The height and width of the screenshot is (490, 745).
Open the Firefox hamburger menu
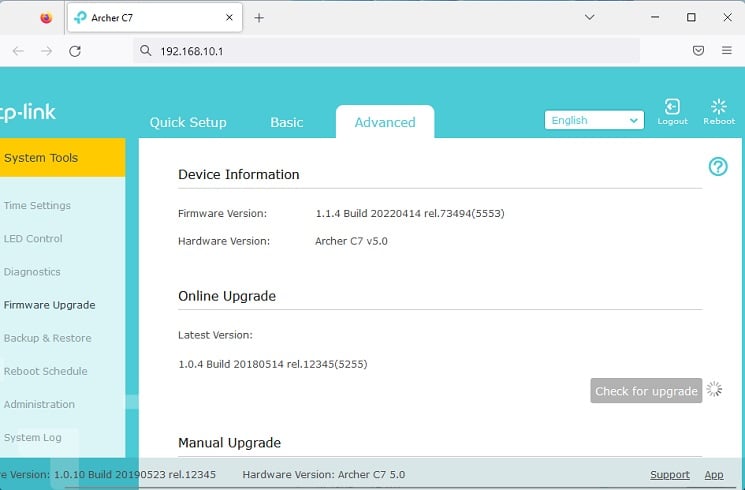pos(726,50)
